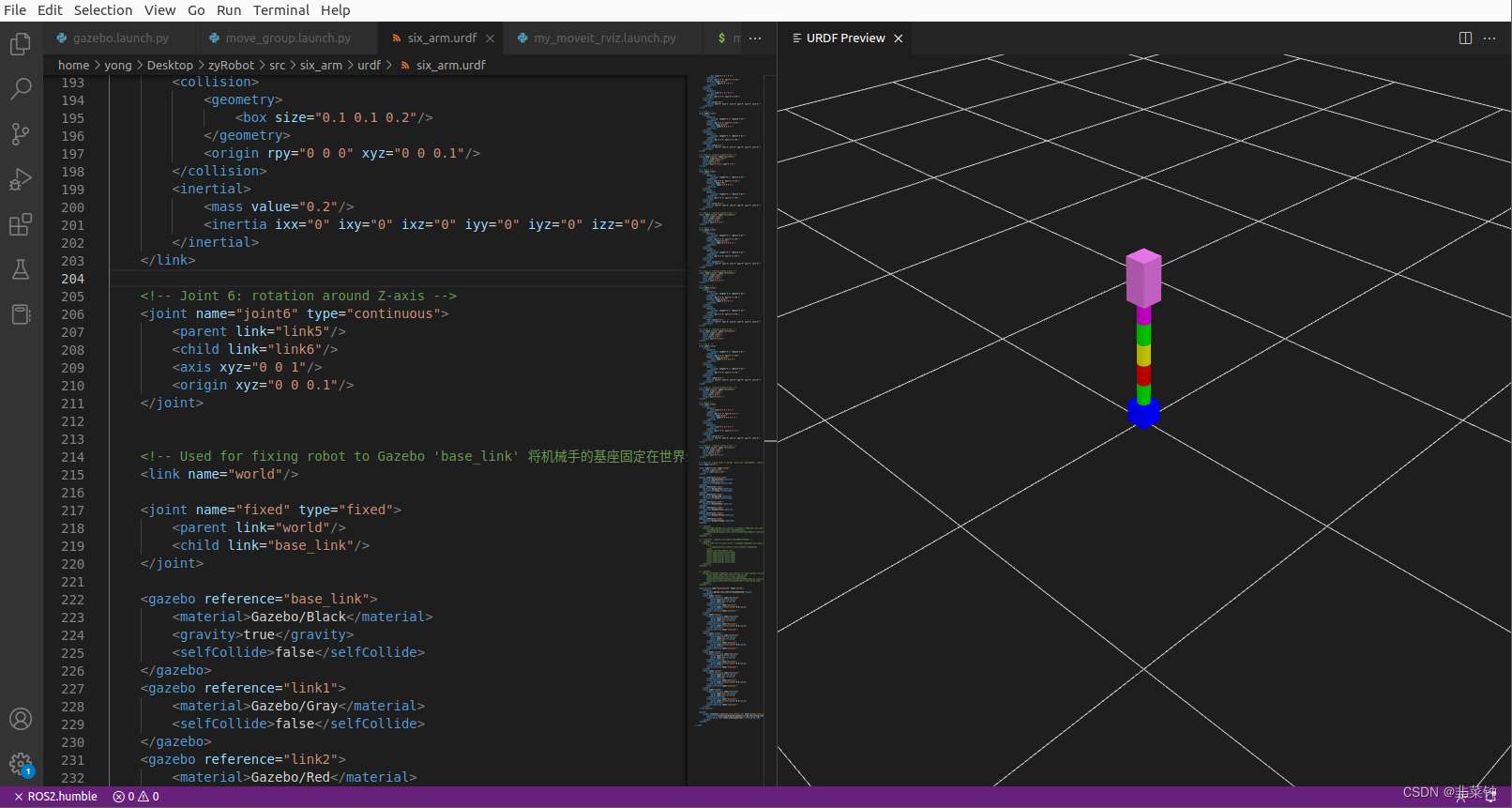The height and width of the screenshot is (808, 1512).
Task: Open the Run menu
Action: tap(229, 10)
